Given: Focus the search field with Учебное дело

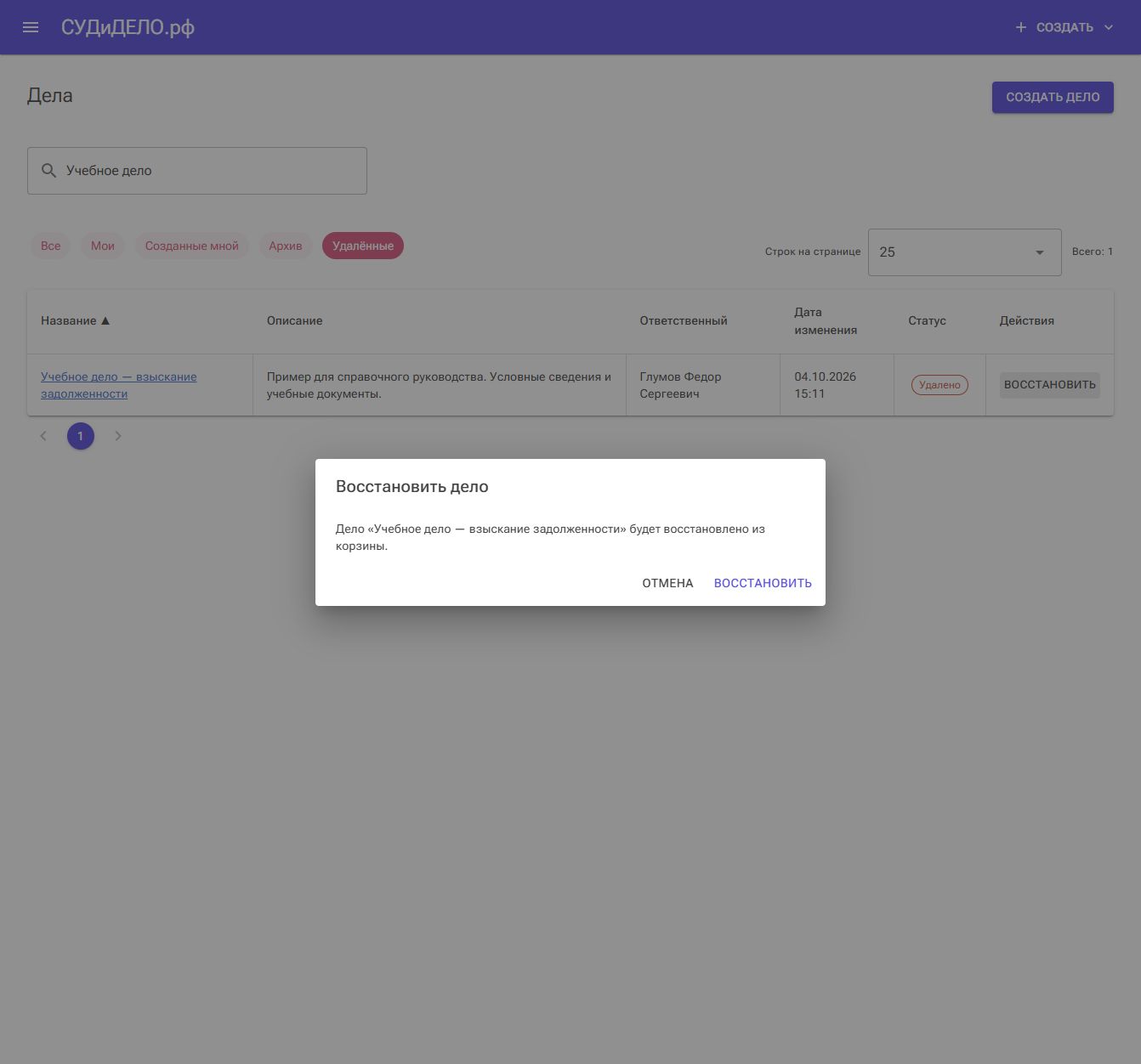Looking at the screenshot, I should pos(197,171).
